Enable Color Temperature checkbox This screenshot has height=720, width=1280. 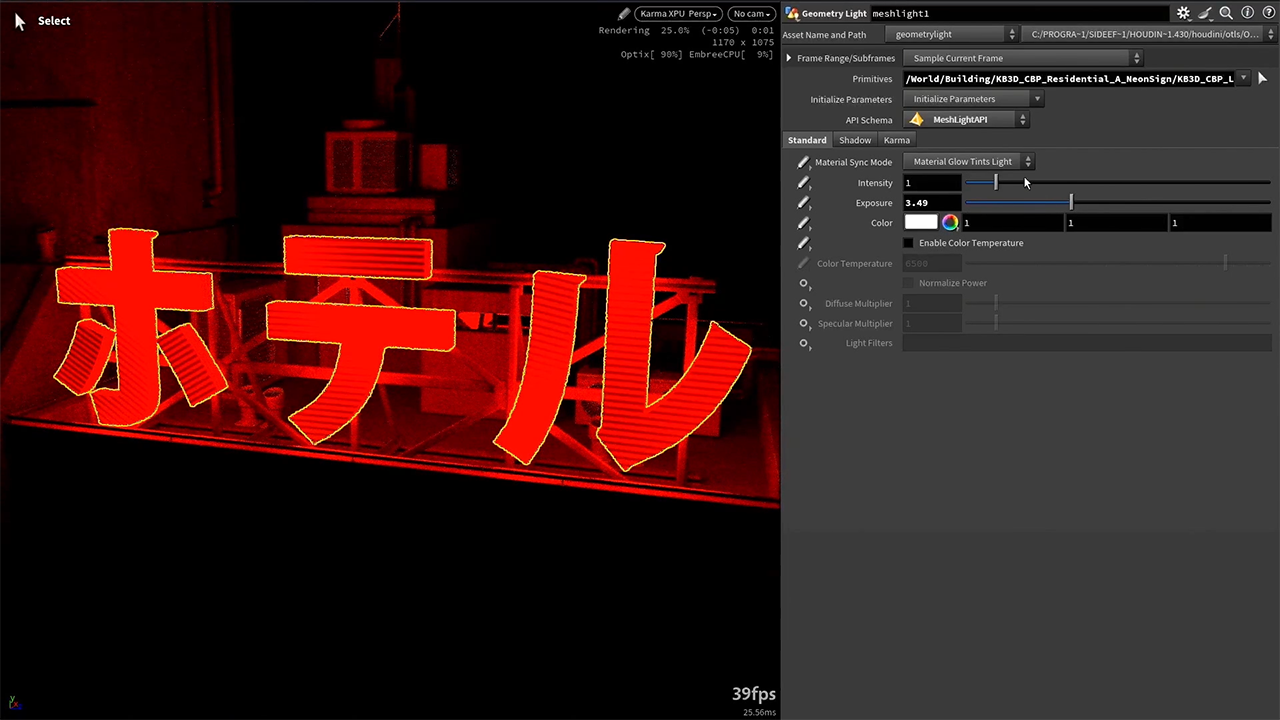coord(908,243)
